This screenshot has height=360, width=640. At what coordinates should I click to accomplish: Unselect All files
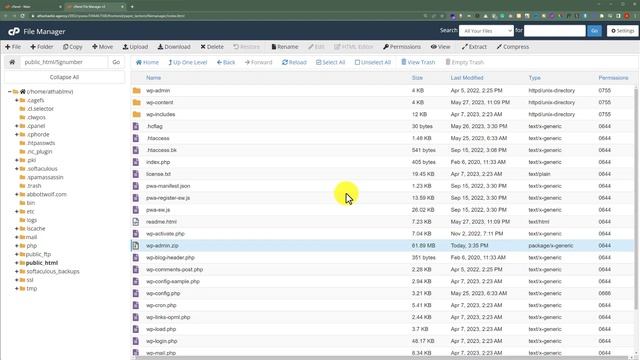(x=373, y=62)
